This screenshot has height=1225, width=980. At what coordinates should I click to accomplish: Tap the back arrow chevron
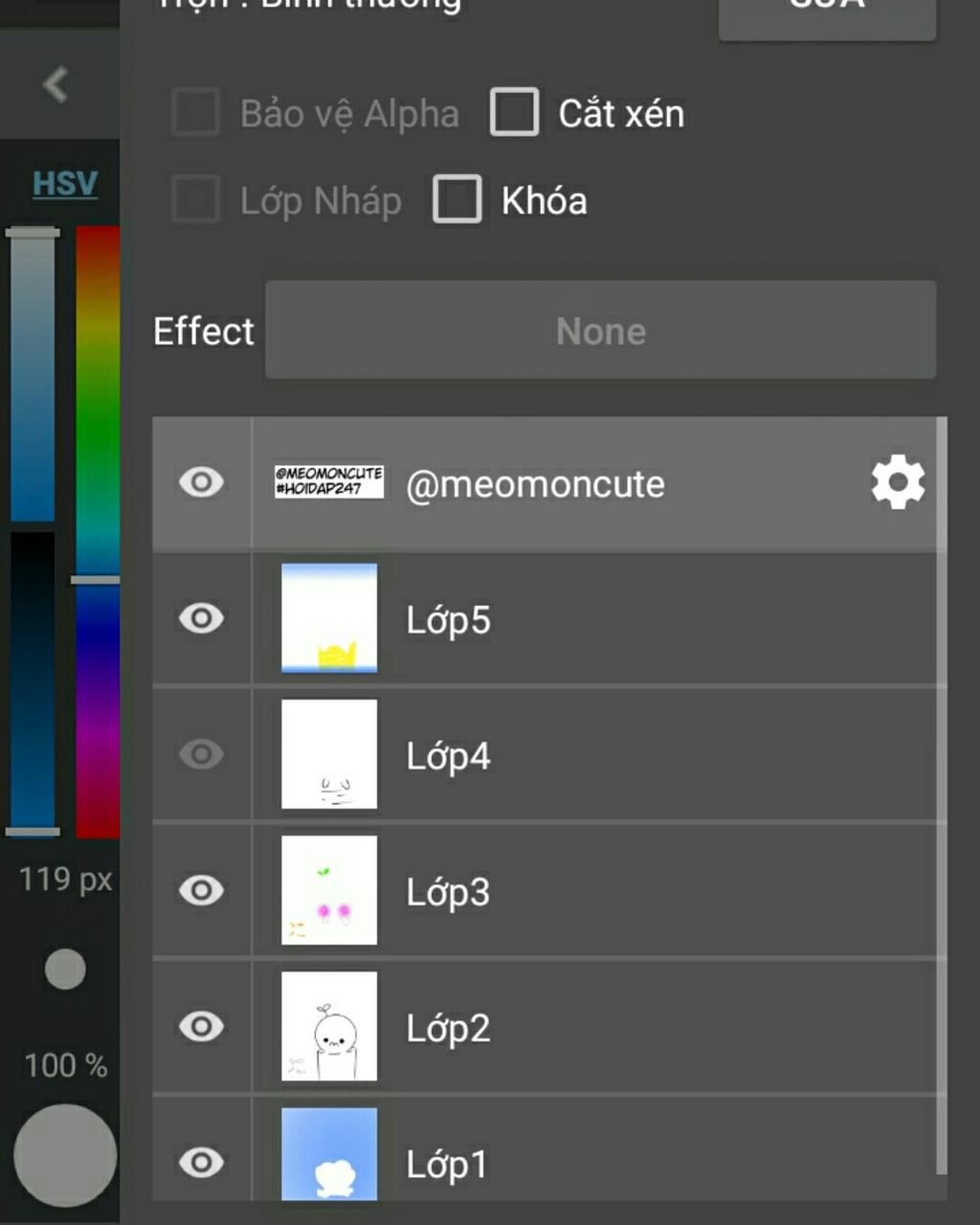(x=56, y=84)
